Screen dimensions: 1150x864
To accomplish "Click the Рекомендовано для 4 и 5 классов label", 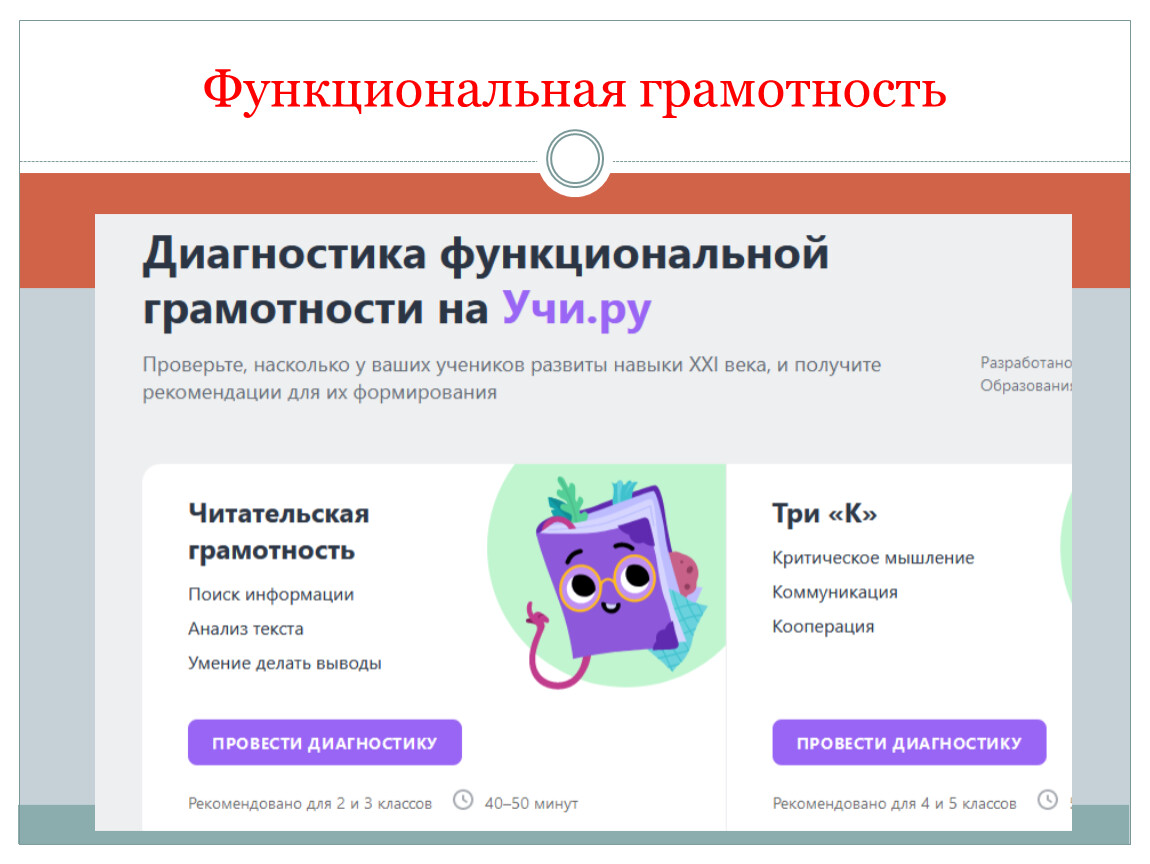I will click(894, 803).
